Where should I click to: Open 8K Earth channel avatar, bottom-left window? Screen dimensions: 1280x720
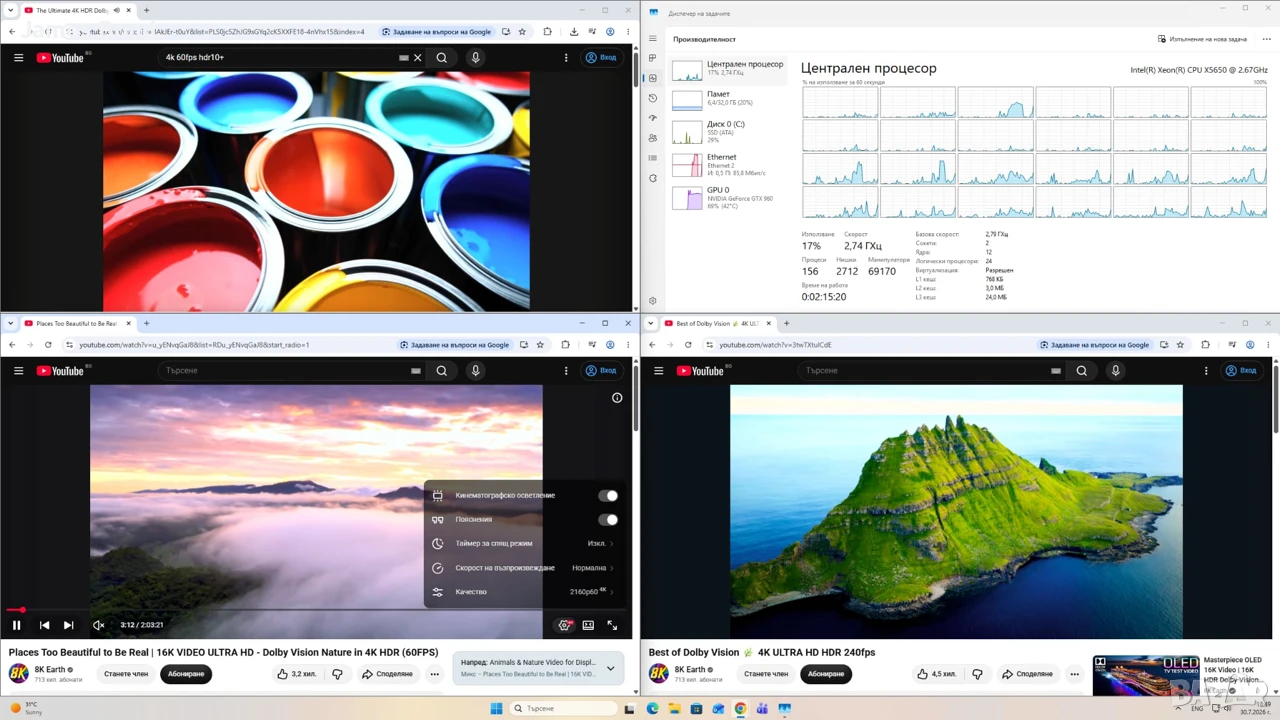[x=19, y=673]
